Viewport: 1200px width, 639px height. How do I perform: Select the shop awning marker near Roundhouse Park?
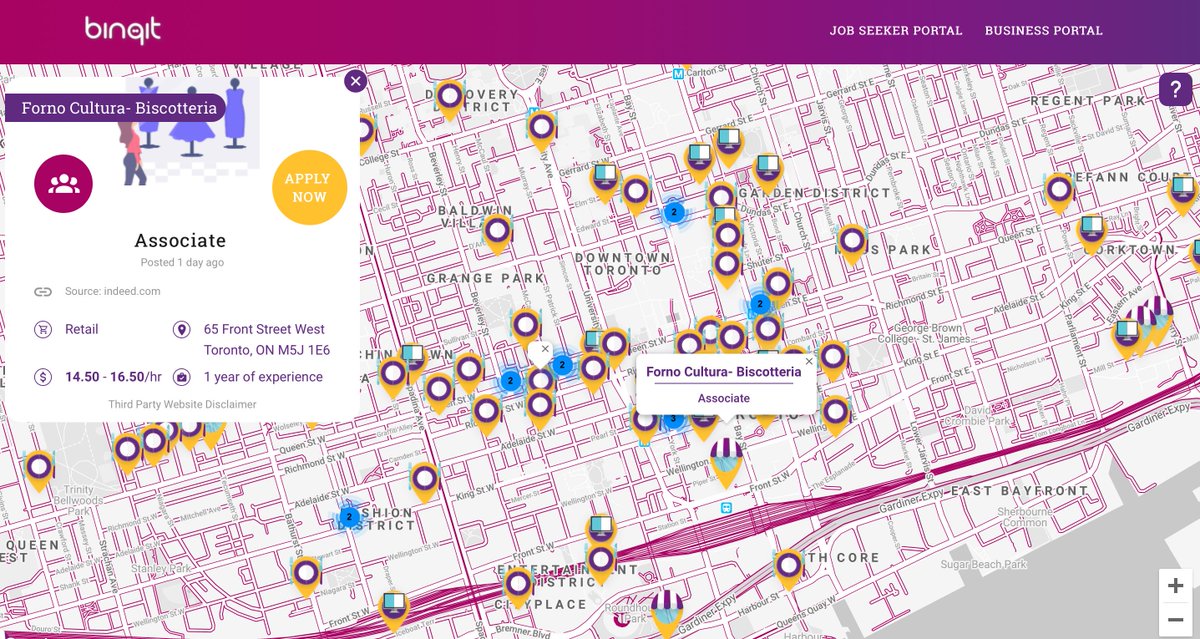pyautogui.click(x=667, y=612)
